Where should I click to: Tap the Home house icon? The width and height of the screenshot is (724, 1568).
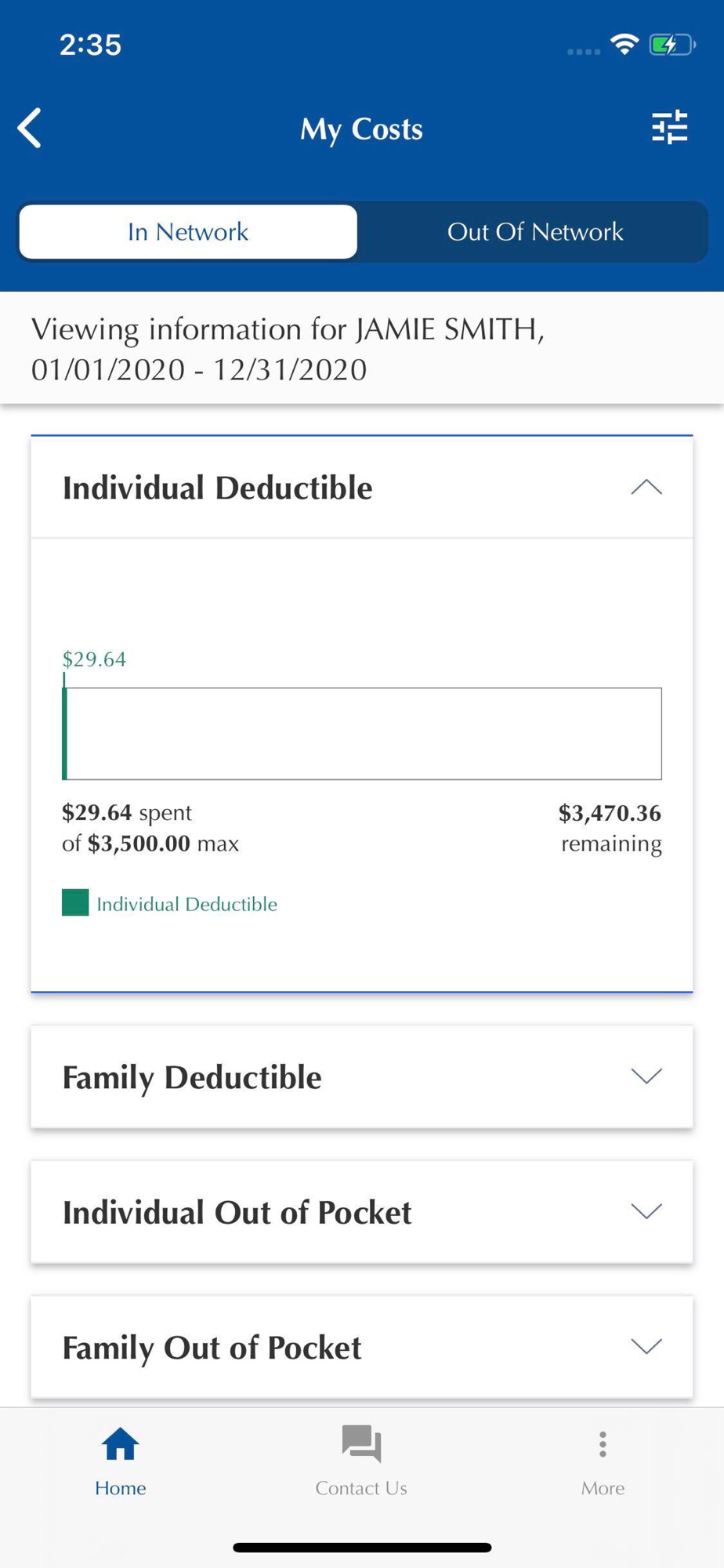pos(120,1443)
